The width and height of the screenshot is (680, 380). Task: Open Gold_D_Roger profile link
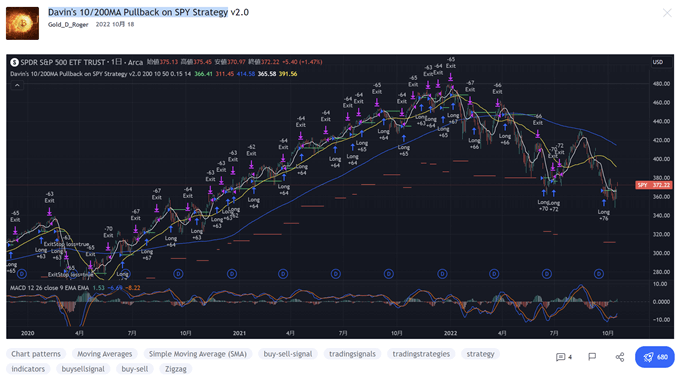(68, 25)
